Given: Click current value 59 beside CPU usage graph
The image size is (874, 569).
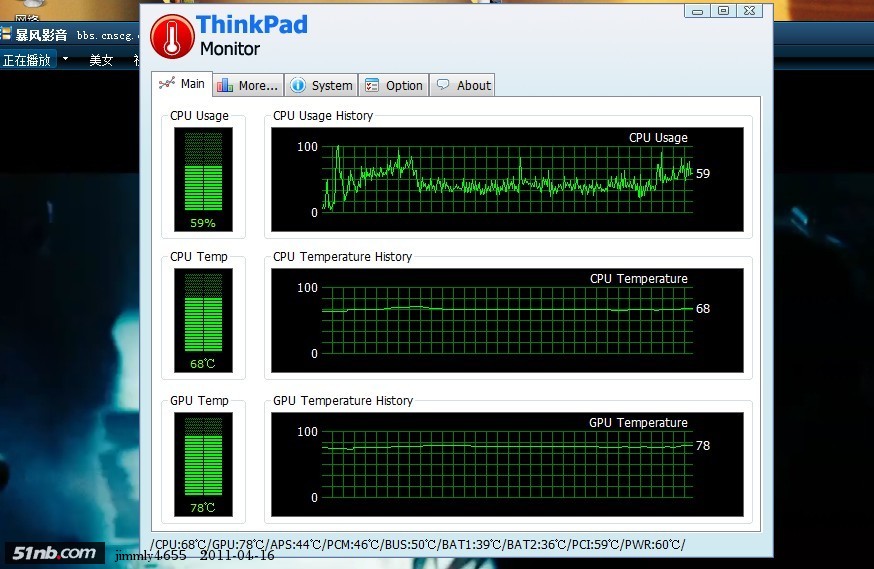Looking at the screenshot, I should [703, 174].
